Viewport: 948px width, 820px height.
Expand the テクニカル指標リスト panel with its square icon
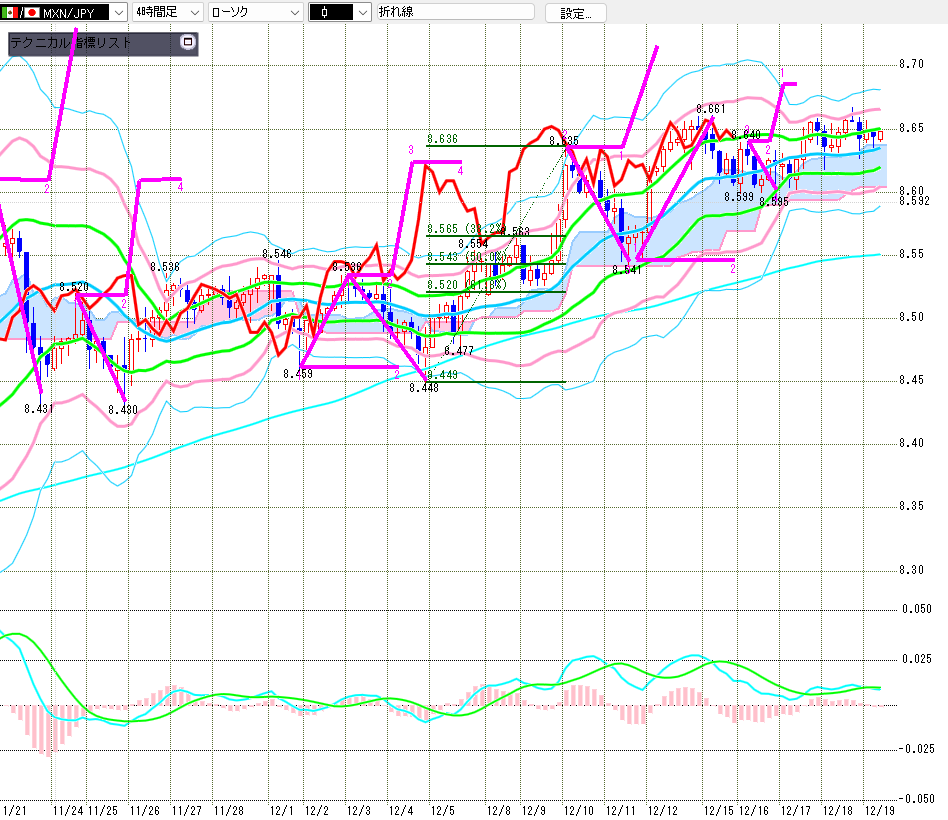point(187,43)
